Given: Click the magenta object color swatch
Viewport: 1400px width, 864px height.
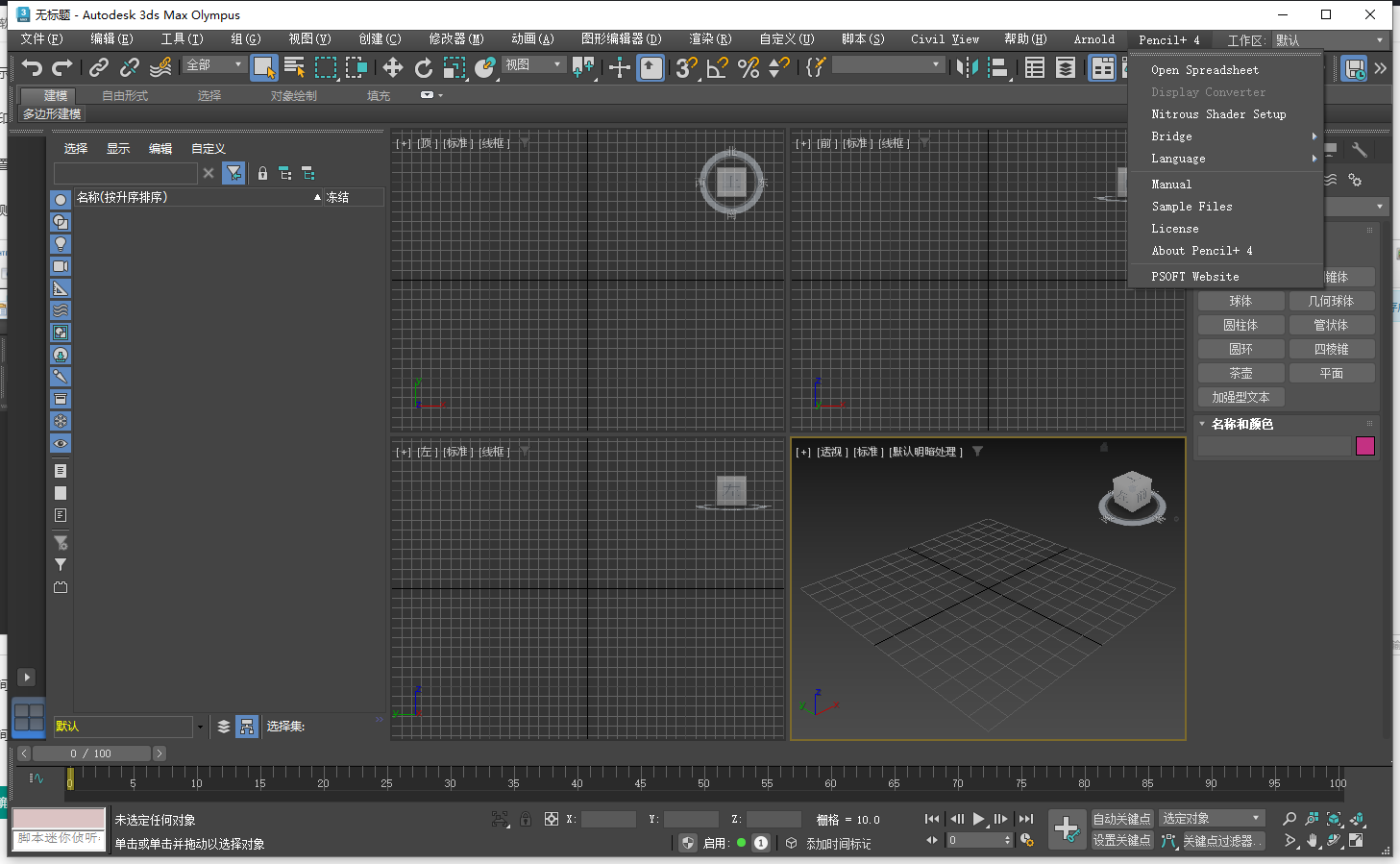Looking at the screenshot, I should 1365,446.
